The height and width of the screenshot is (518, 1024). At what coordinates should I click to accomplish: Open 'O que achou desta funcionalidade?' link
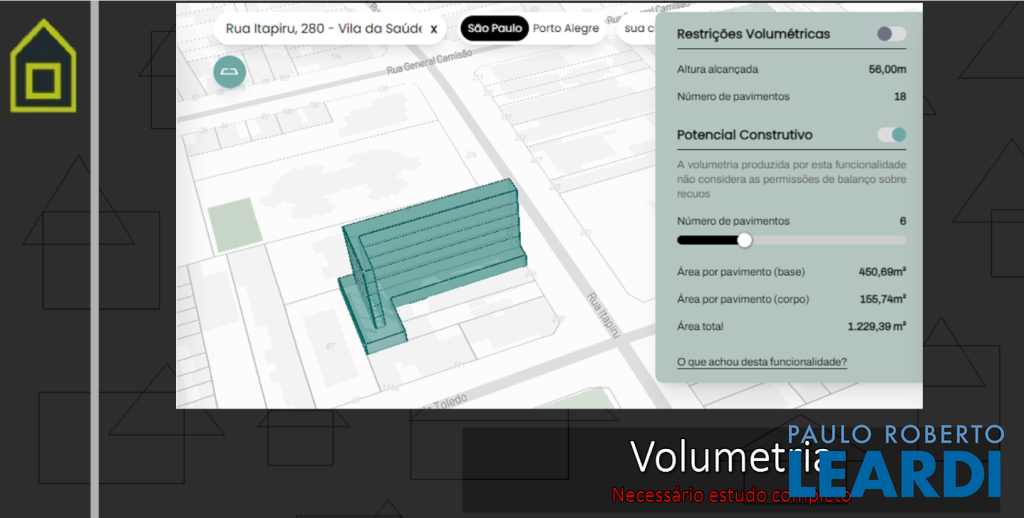[762, 361]
